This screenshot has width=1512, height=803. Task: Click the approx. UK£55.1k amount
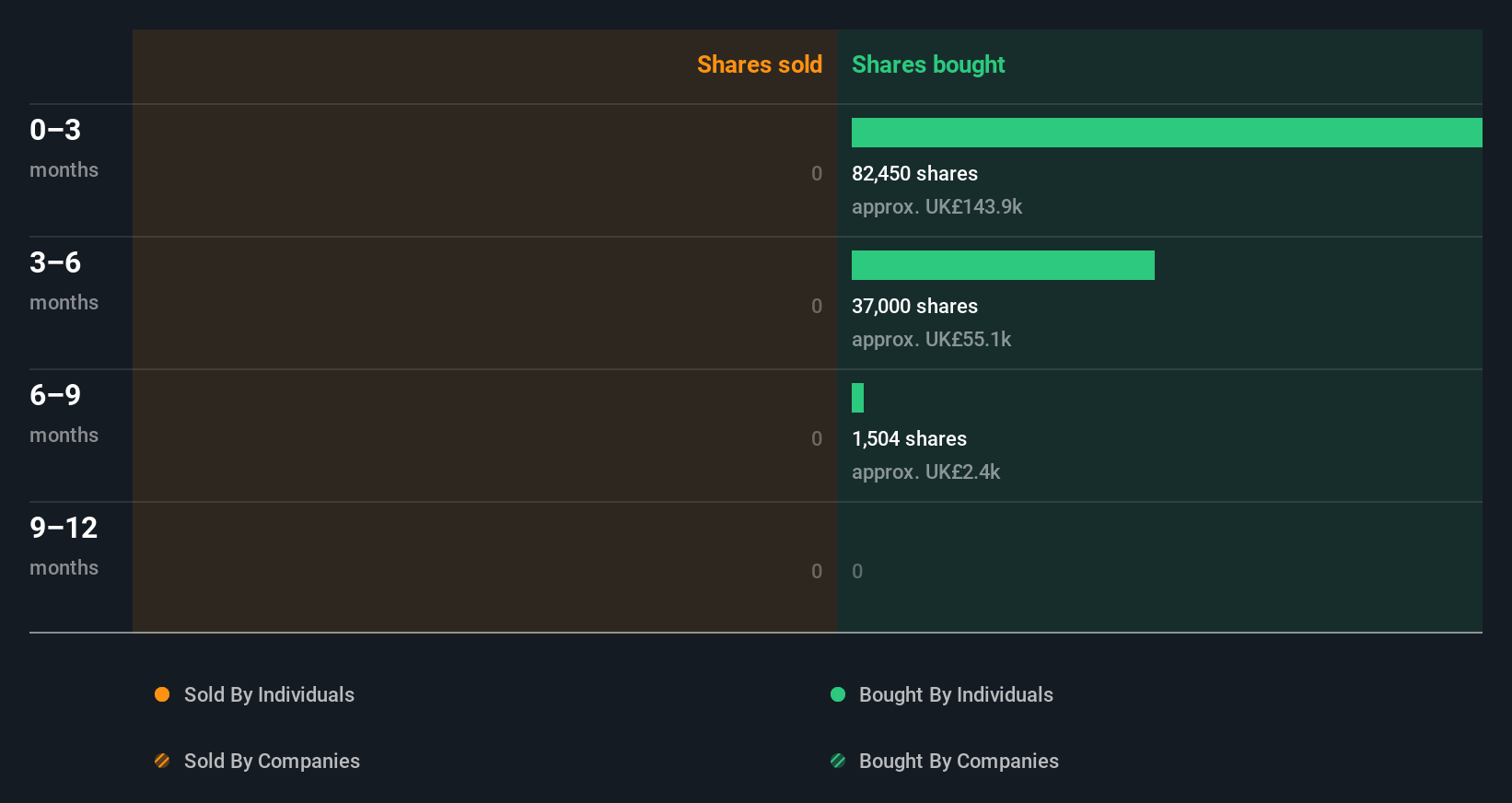tap(931, 339)
